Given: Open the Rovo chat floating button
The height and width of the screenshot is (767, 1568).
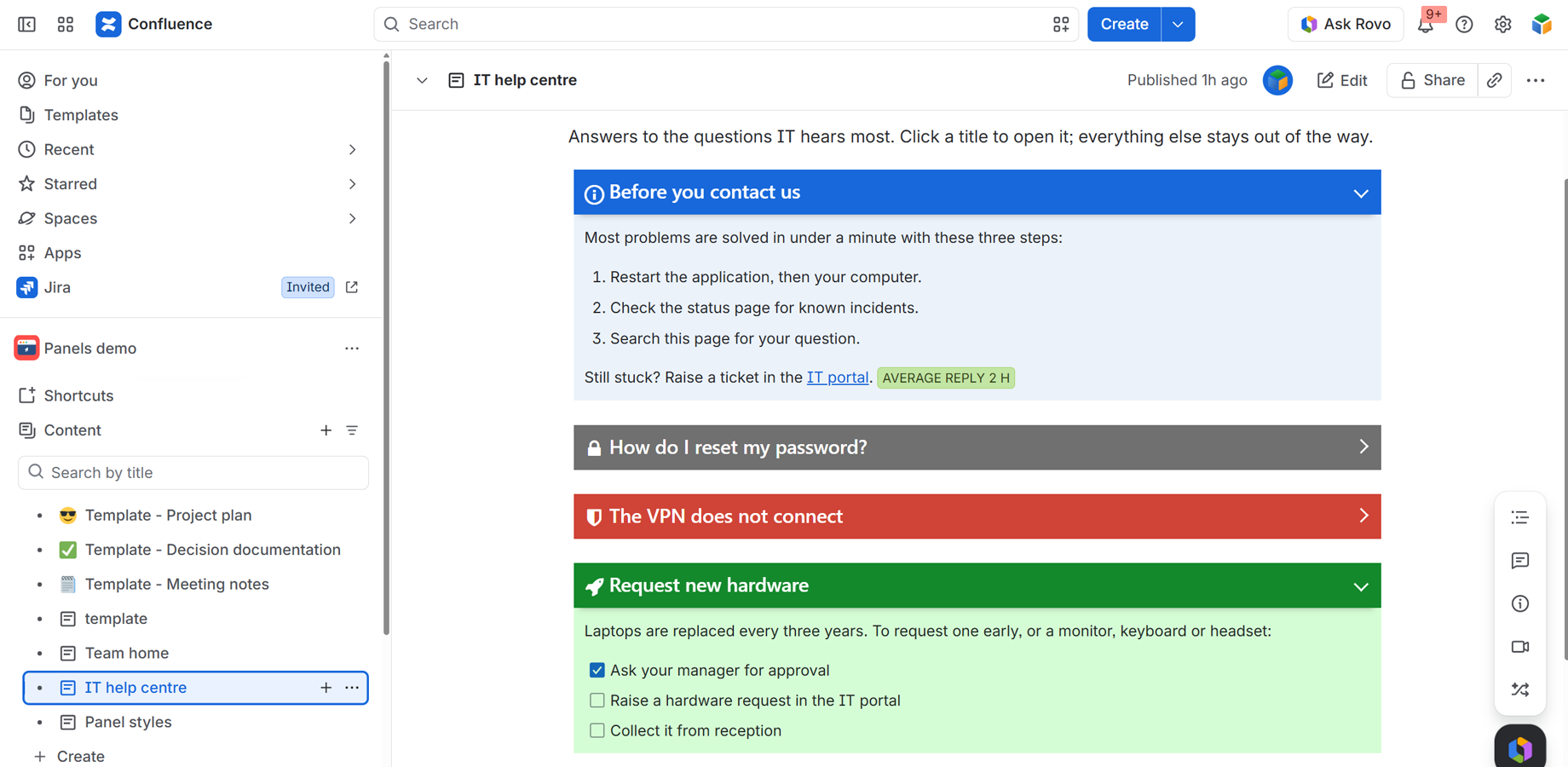Looking at the screenshot, I should 1519,748.
